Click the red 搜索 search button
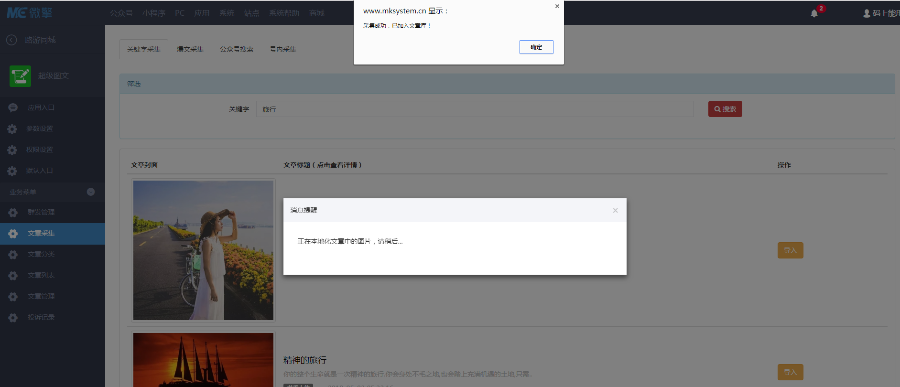This screenshot has width=900, height=387. tap(725, 109)
